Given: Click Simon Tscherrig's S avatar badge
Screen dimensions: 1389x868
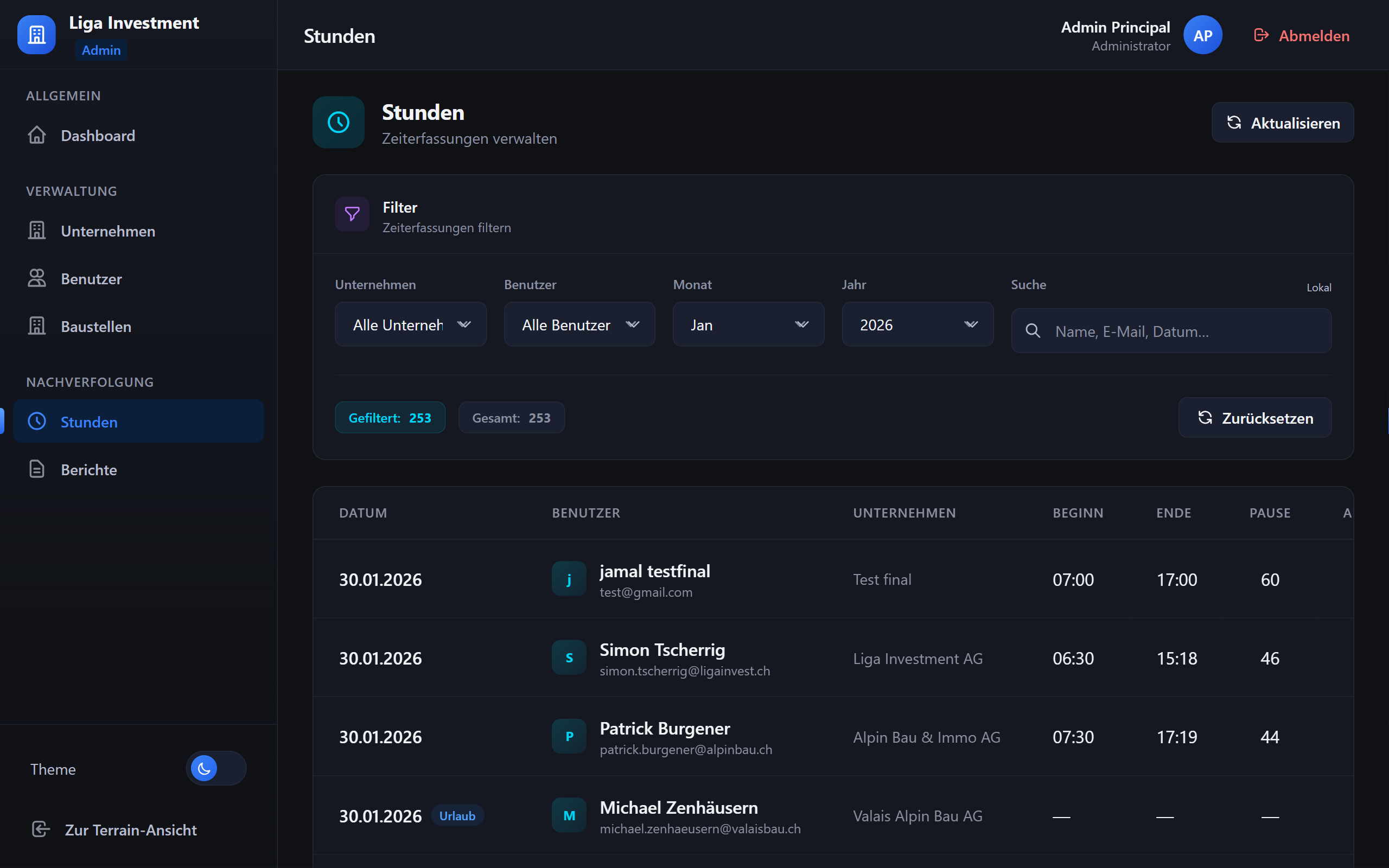Looking at the screenshot, I should (568, 658).
